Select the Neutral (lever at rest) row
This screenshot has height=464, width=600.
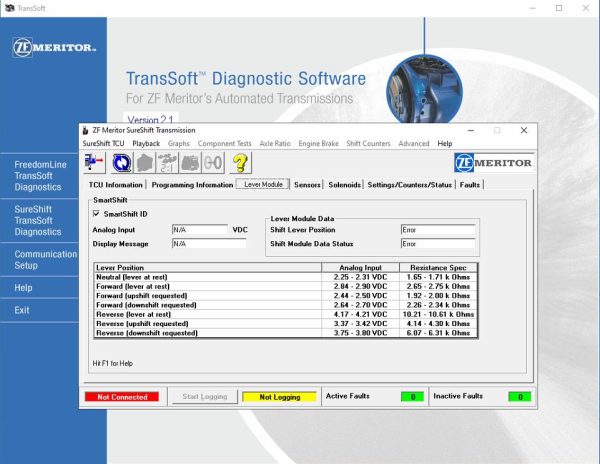coord(285,277)
